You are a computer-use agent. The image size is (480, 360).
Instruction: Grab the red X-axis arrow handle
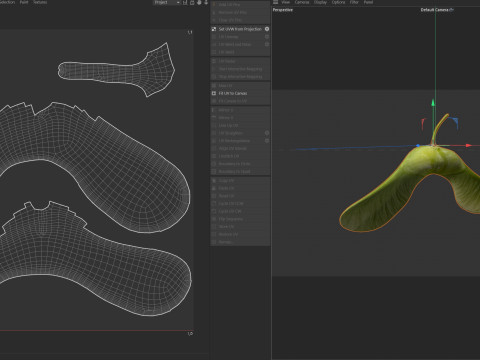[468, 145]
